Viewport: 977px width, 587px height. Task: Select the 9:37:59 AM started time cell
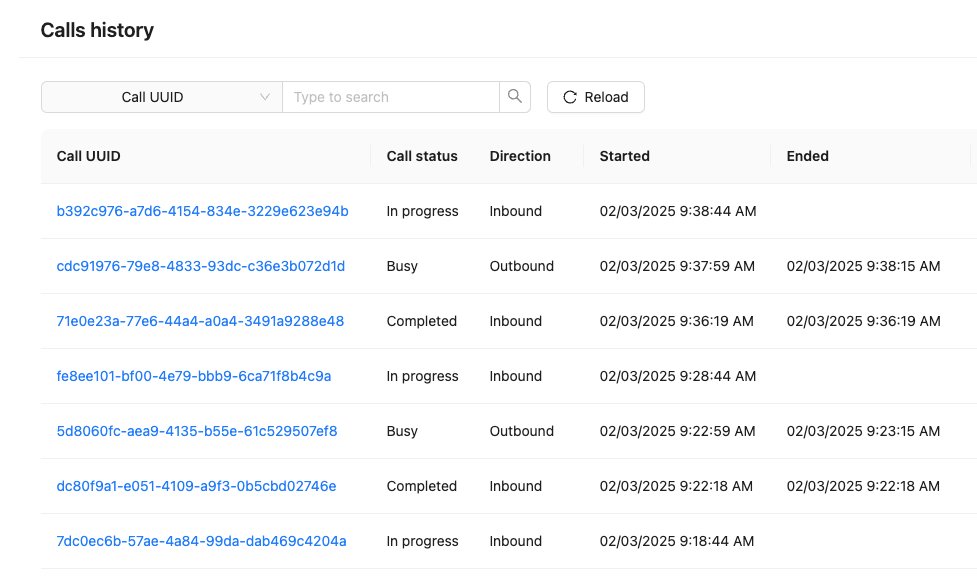(677, 266)
